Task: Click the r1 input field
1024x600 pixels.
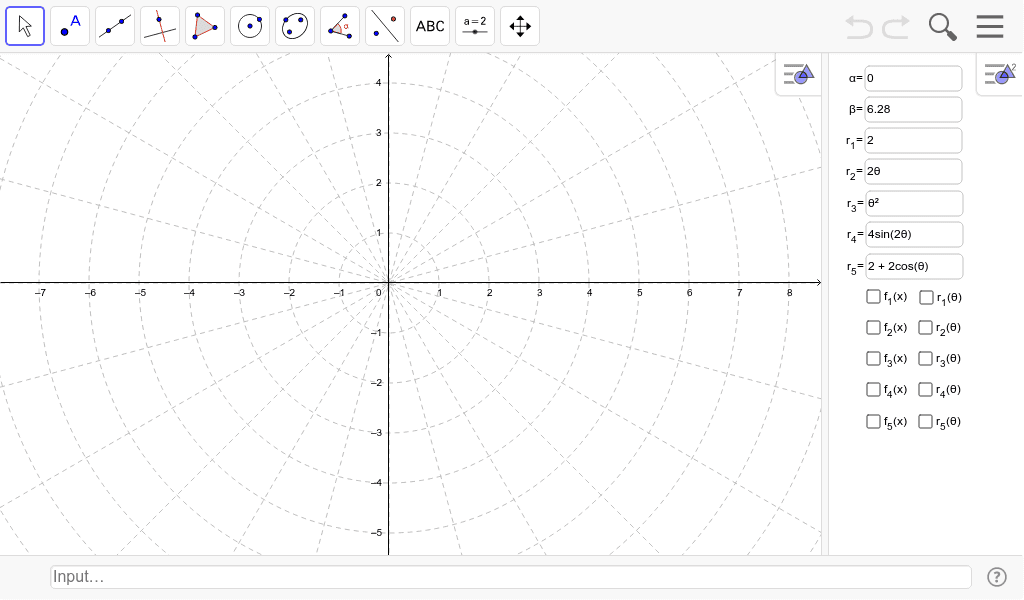Action: coord(913,140)
